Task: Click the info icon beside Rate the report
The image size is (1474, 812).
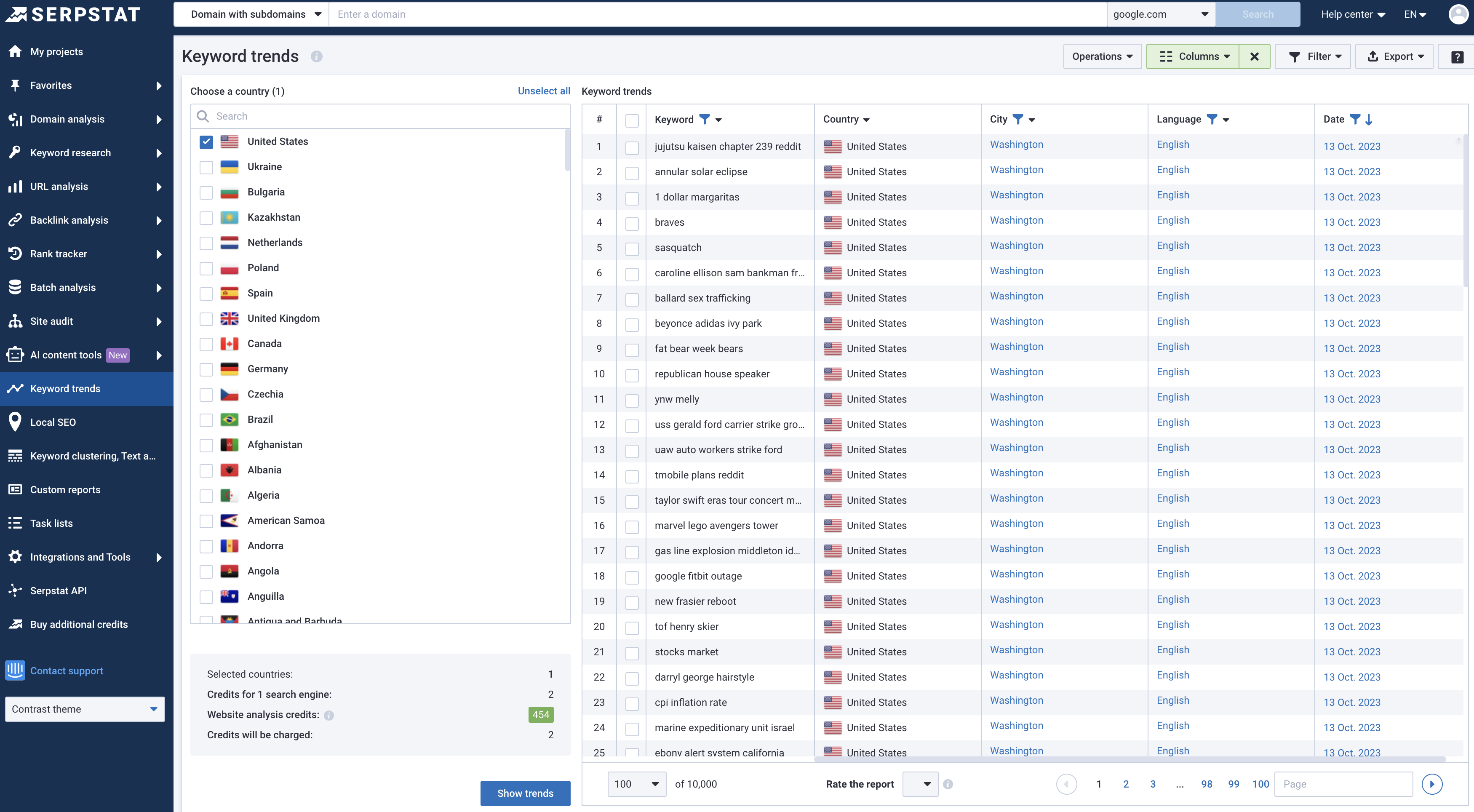Action: (948, 785)
